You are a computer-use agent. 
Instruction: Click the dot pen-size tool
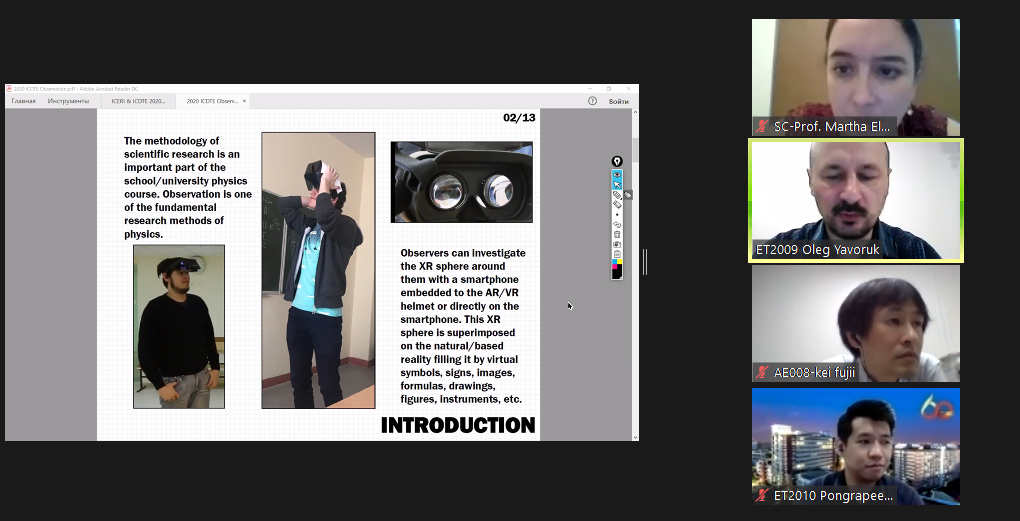[617, 214]
